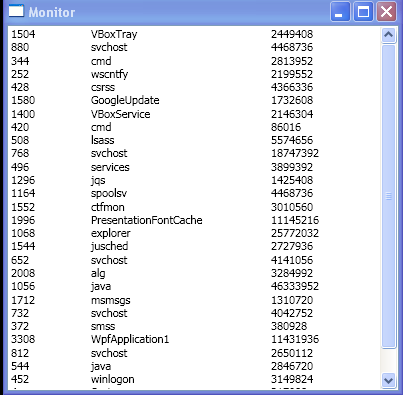
Task: Click memory value 18747392
Action: click(295, 153)
